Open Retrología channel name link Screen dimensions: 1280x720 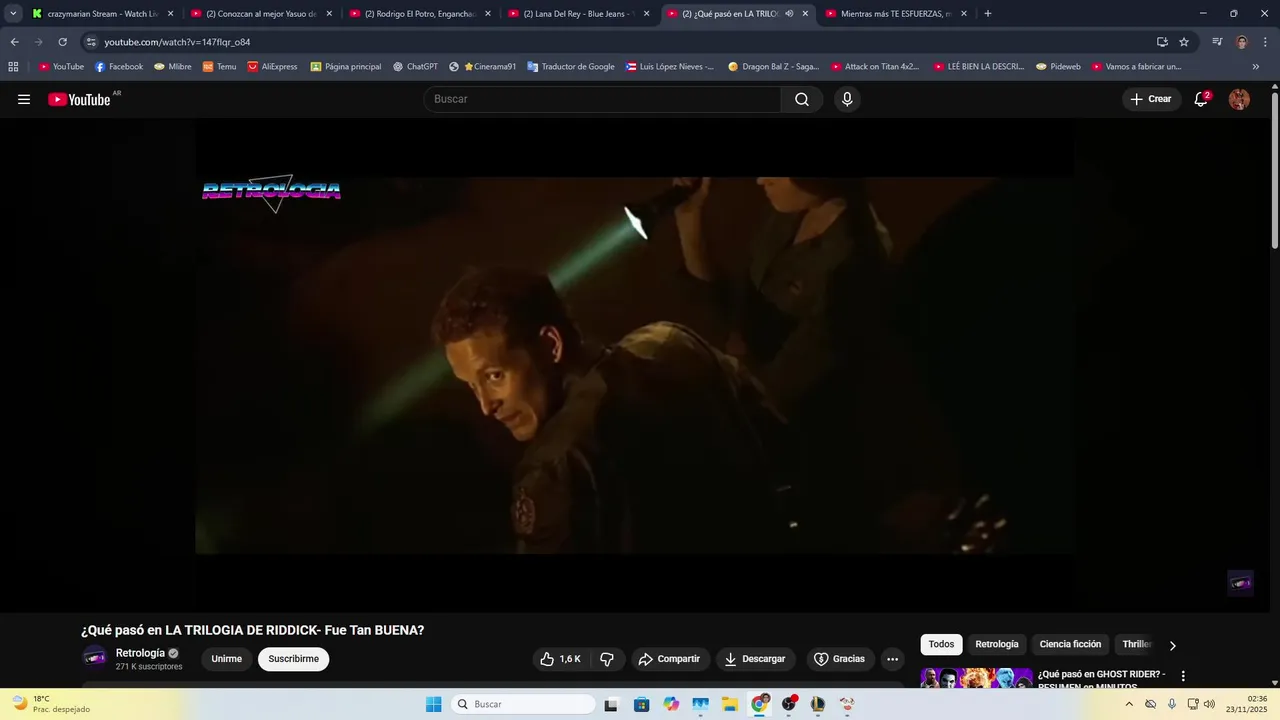(x=140, y=653)
